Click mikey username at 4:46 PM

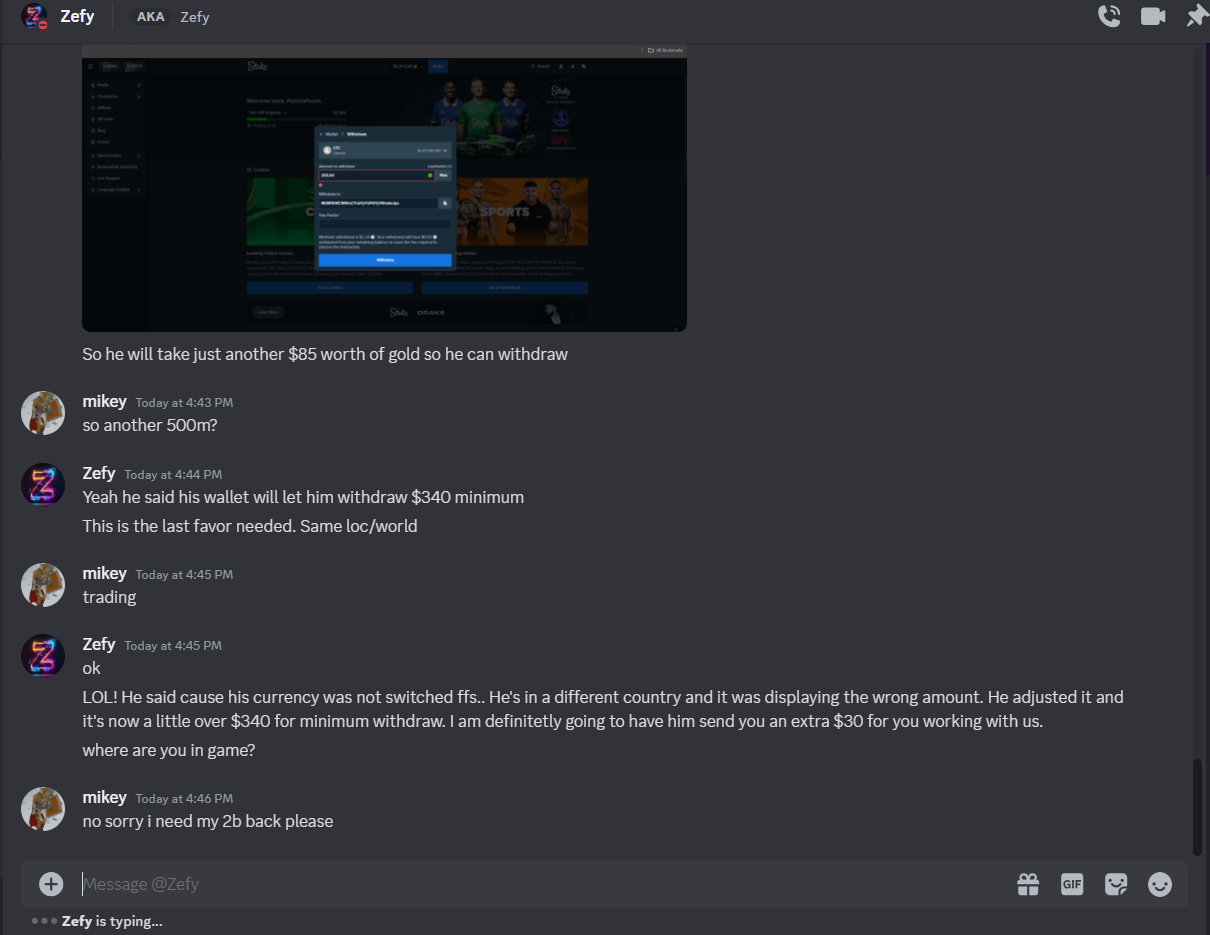pos(104,797)
